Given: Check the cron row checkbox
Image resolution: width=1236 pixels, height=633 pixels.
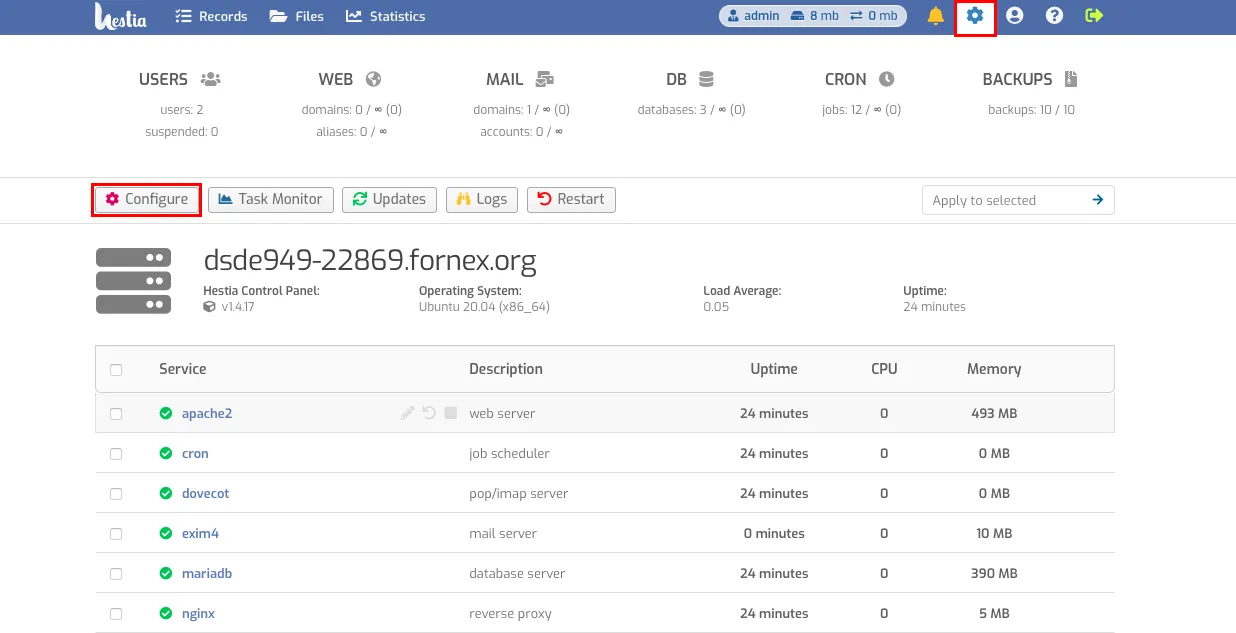Looking at the screenshot, I should 116,453.
